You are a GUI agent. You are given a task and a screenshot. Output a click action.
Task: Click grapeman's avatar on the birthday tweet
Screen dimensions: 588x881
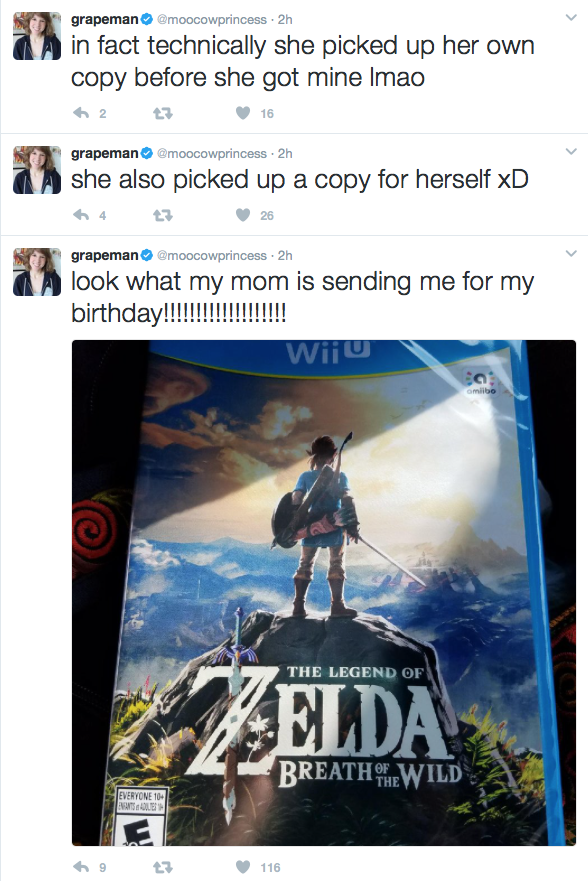point(37,272)
